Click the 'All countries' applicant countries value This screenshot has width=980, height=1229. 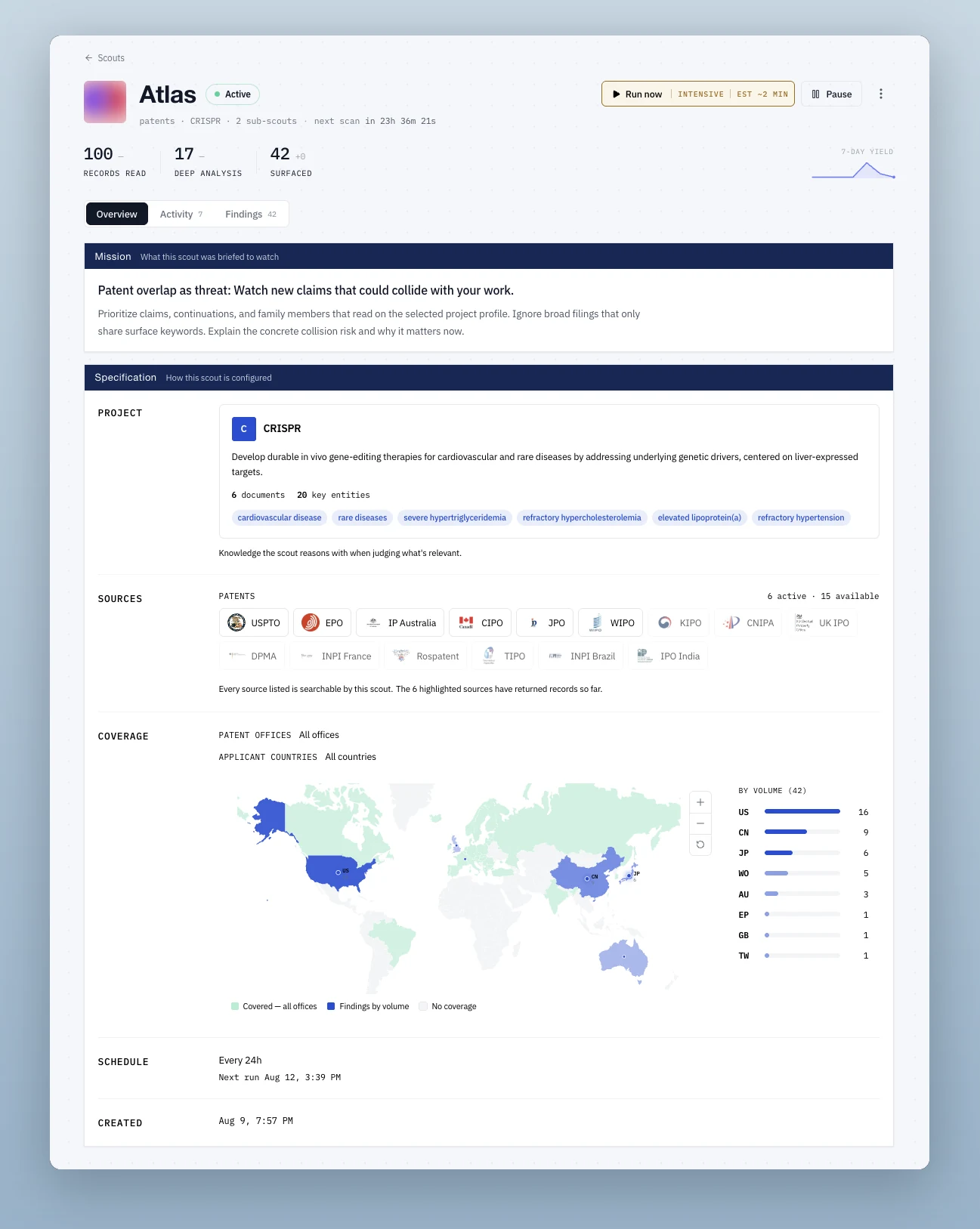pyautogui.click(x=351, y=757)
